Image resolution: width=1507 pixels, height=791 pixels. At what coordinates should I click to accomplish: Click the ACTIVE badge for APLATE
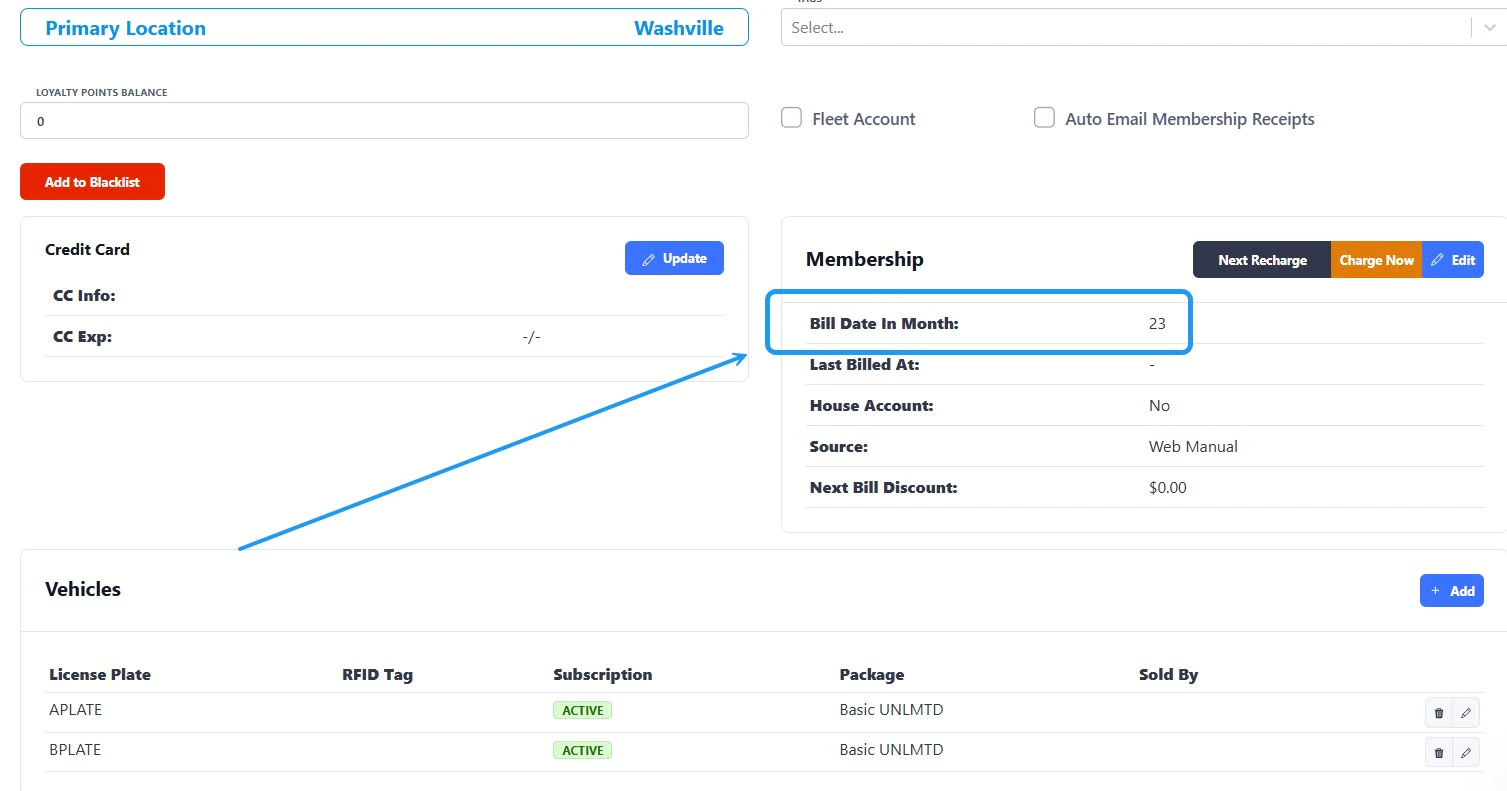pyautogui.click(x=582, y=711)
